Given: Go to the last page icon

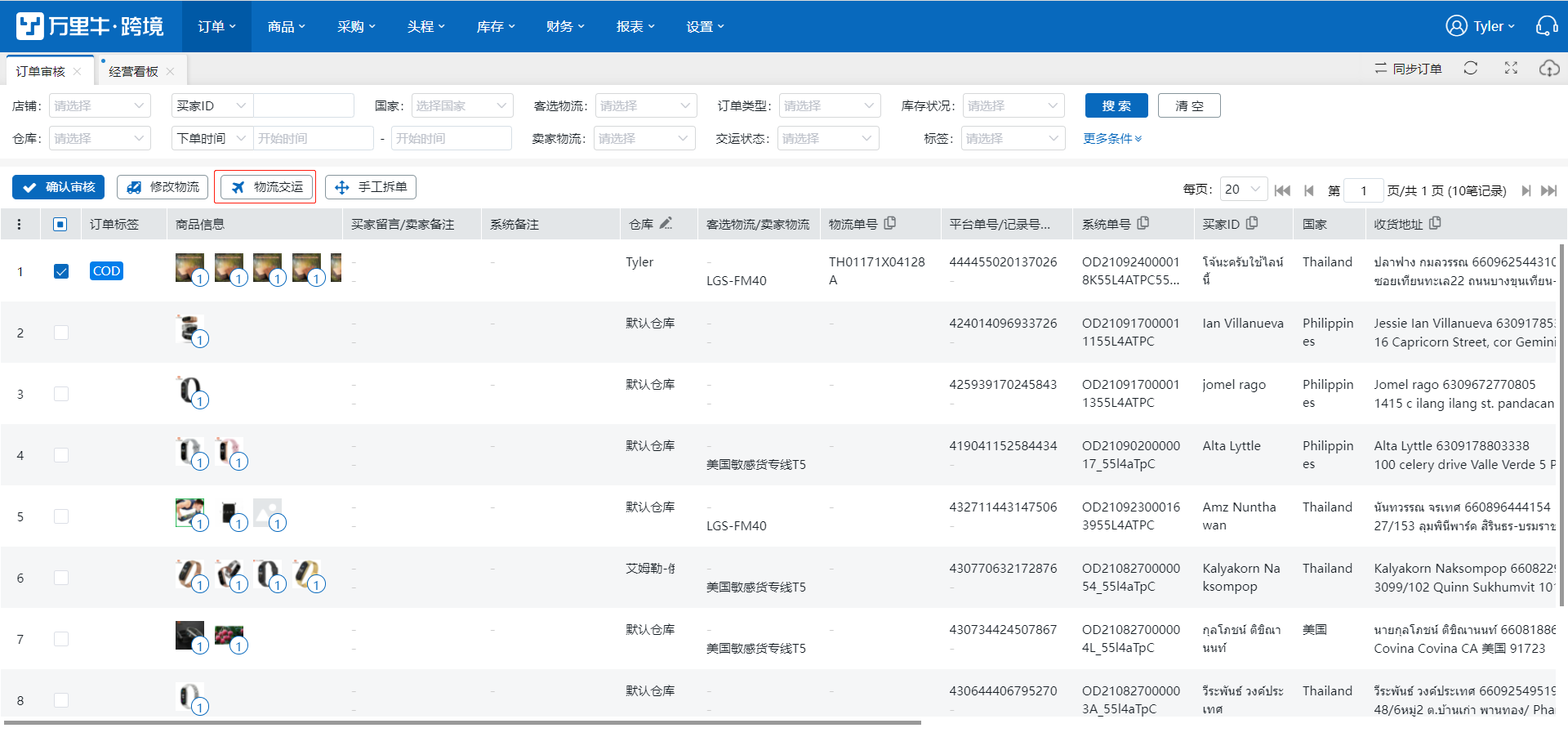Looking at the screenshot, I should click(1548, 190).
